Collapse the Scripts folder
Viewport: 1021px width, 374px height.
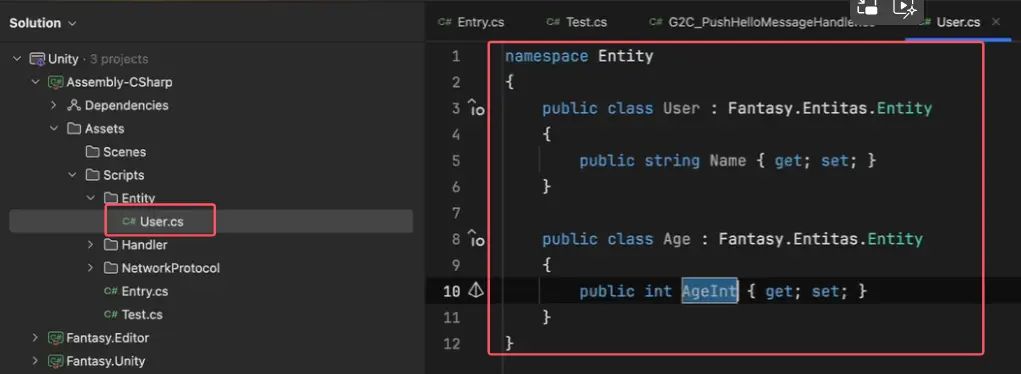click(72, 175)
